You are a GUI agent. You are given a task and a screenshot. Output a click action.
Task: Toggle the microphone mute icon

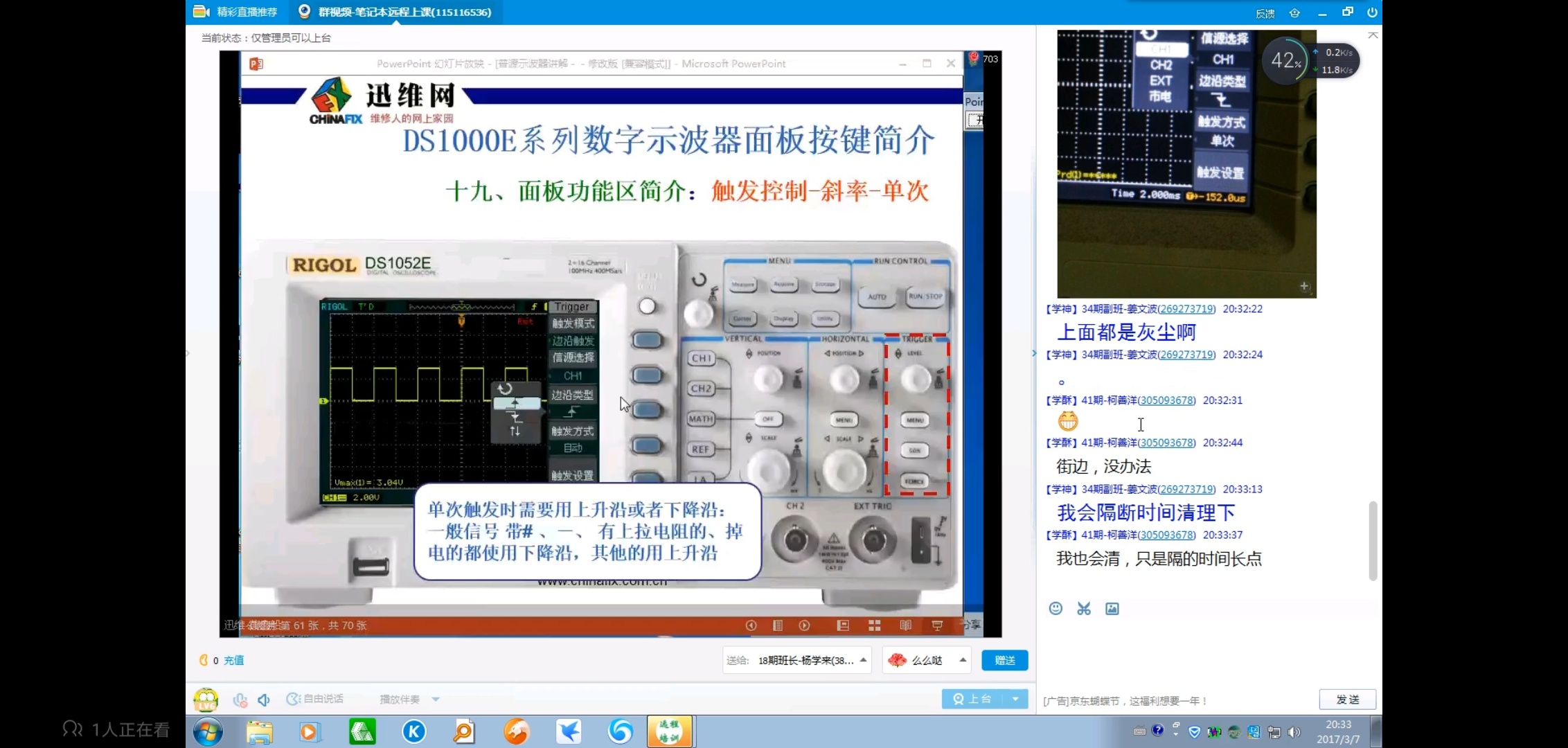coord(240,700)
